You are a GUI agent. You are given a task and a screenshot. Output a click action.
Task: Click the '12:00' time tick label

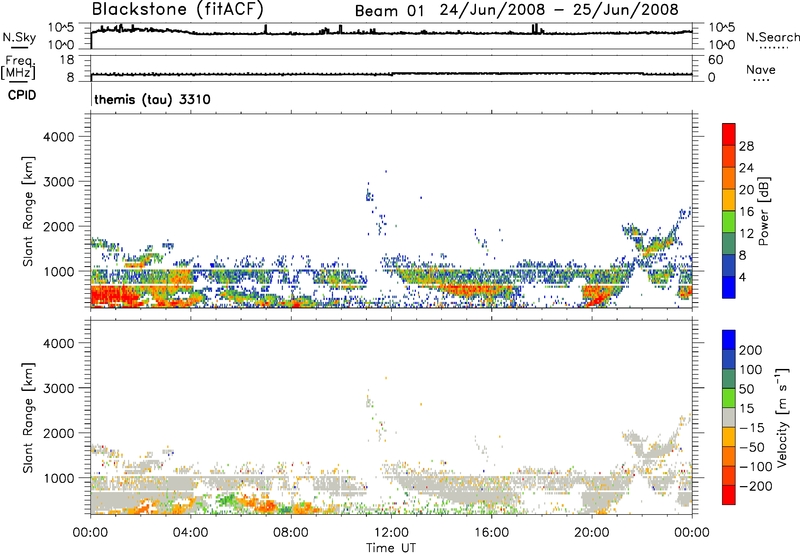391,533
